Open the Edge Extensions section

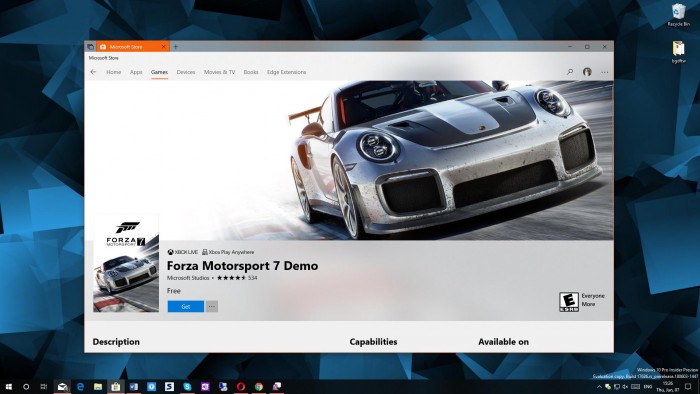[x=287, y=72]
